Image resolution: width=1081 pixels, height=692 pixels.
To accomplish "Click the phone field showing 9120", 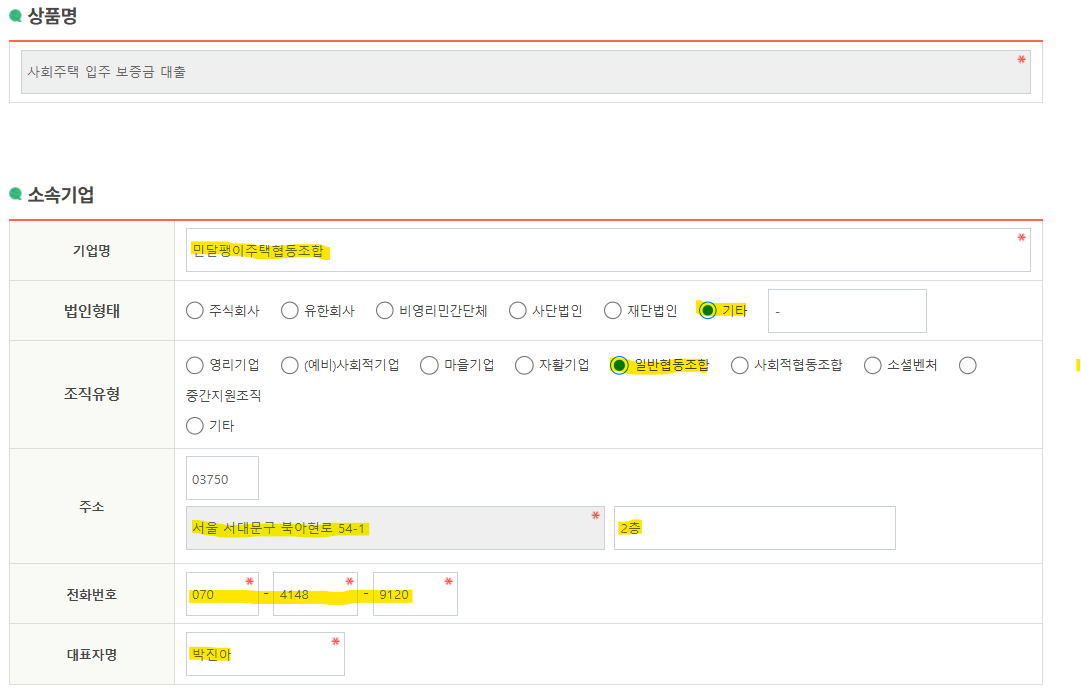I will (415, 594).
